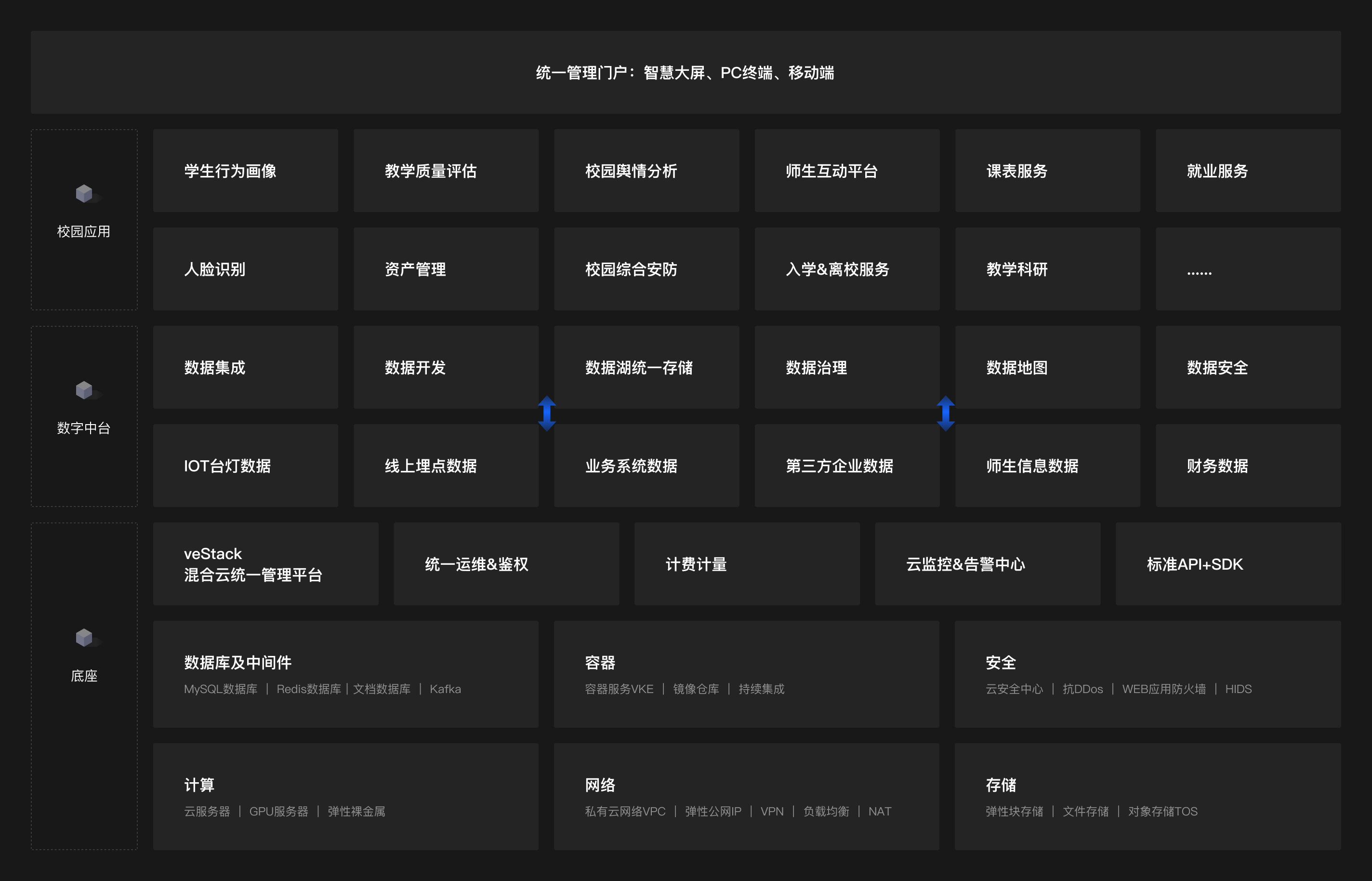Open the 学生行为画像 tile
Screen dimensions: 1372x881
245,171
